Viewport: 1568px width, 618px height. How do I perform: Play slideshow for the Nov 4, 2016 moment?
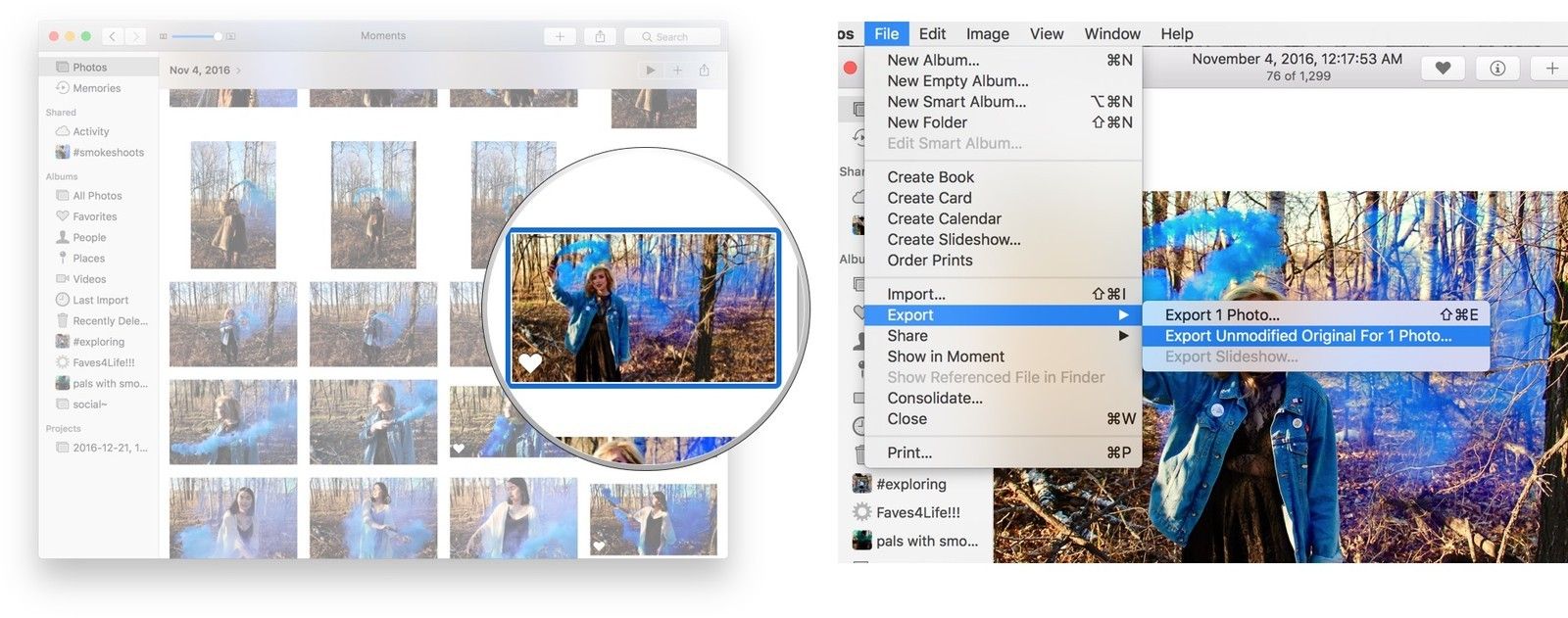[x=649, y=71]
